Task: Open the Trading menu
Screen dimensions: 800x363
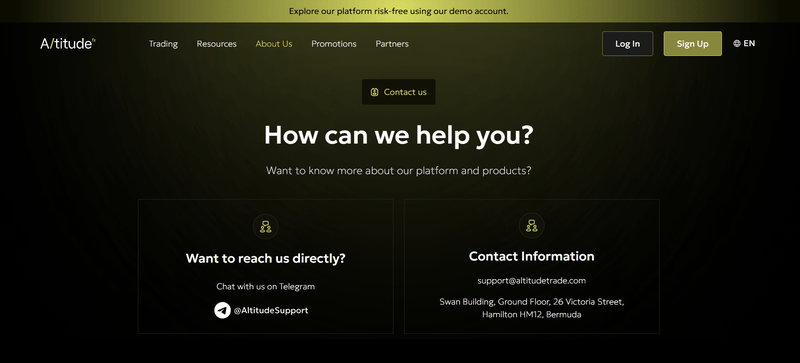Action: (163, 44)
